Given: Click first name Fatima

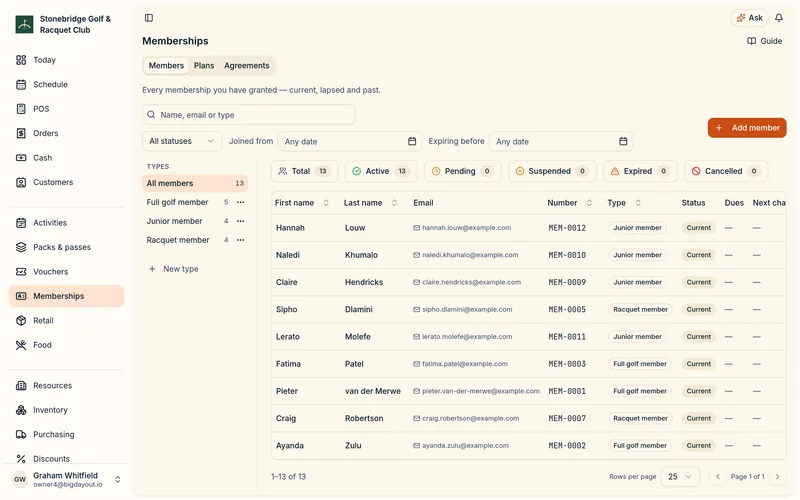Looking at the screenshot, I should pos(288,364).
